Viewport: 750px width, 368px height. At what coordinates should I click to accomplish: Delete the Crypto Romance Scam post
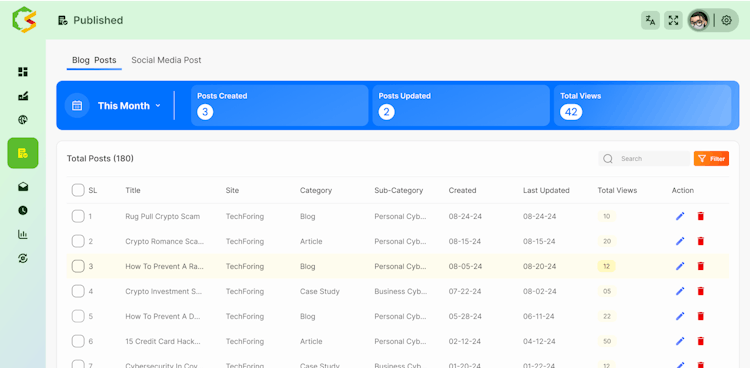pos(700,241)
